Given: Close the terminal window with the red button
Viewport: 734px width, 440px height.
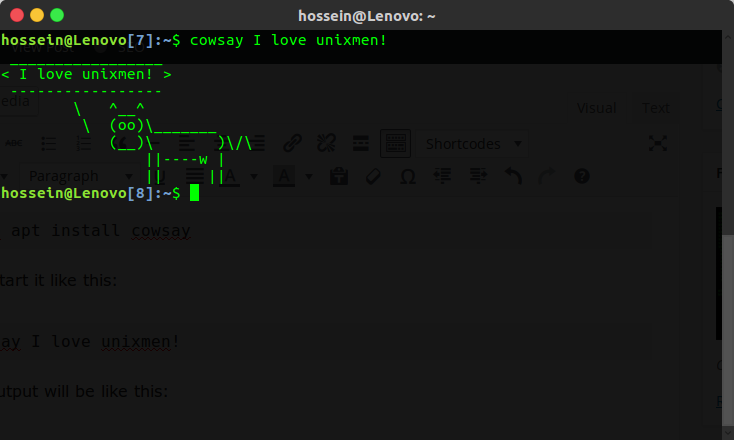Looking at the screenshot, I should 17,15.
